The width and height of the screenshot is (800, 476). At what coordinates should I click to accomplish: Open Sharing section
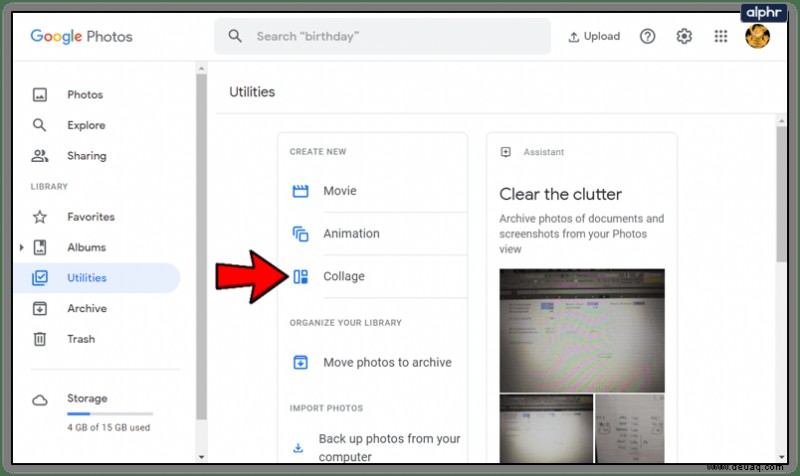point(87,156)
